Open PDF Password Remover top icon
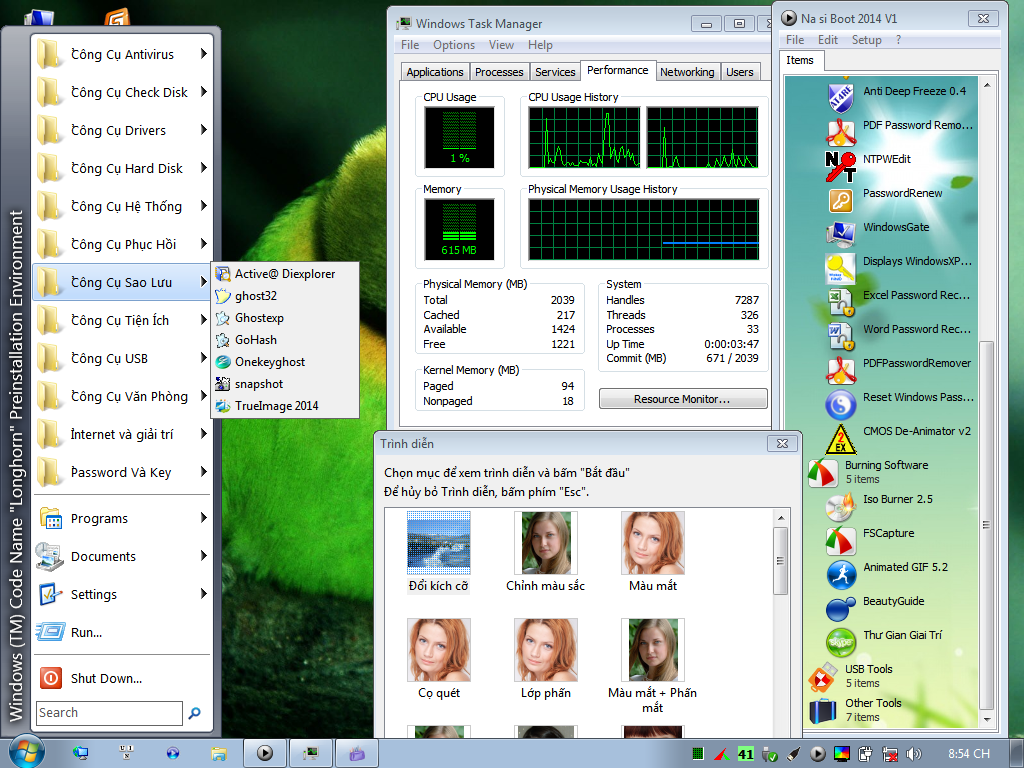The image size is (1024, 768). 840,132
